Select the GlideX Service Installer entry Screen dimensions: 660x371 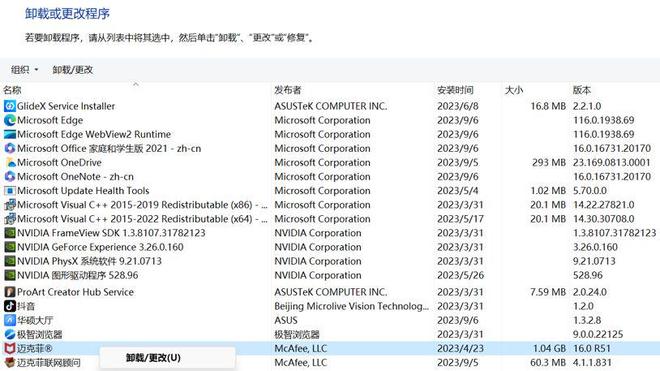coord(66,106)
